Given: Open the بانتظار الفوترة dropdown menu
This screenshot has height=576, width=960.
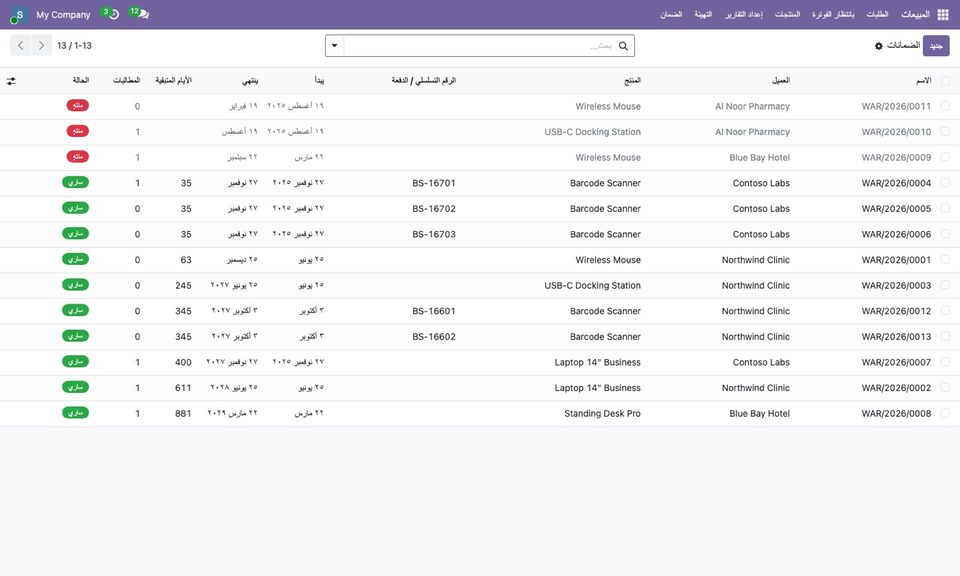Looking at the screenshot, I should (x=833, y=15).
